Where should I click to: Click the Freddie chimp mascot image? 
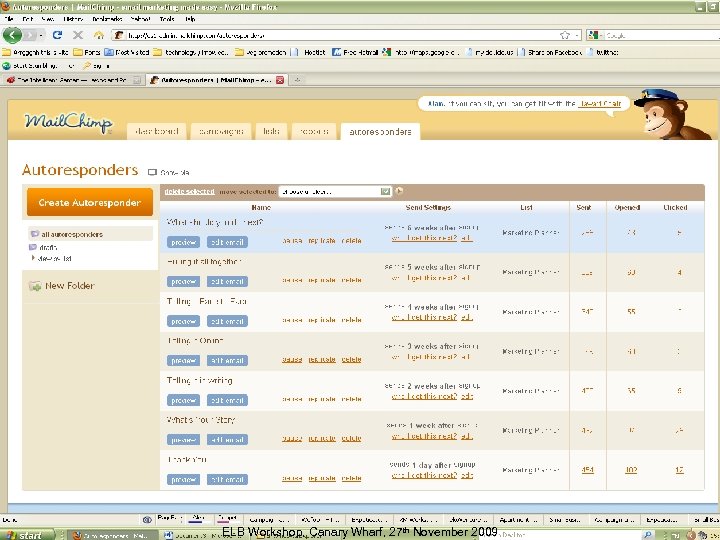click(x=671, y=114)
